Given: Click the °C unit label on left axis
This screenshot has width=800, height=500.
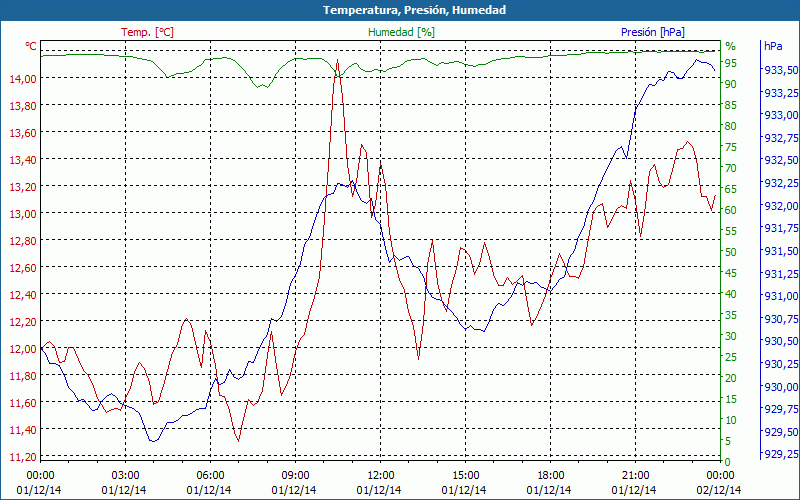Looking at the screenshot, I should [x=31, y=46].
